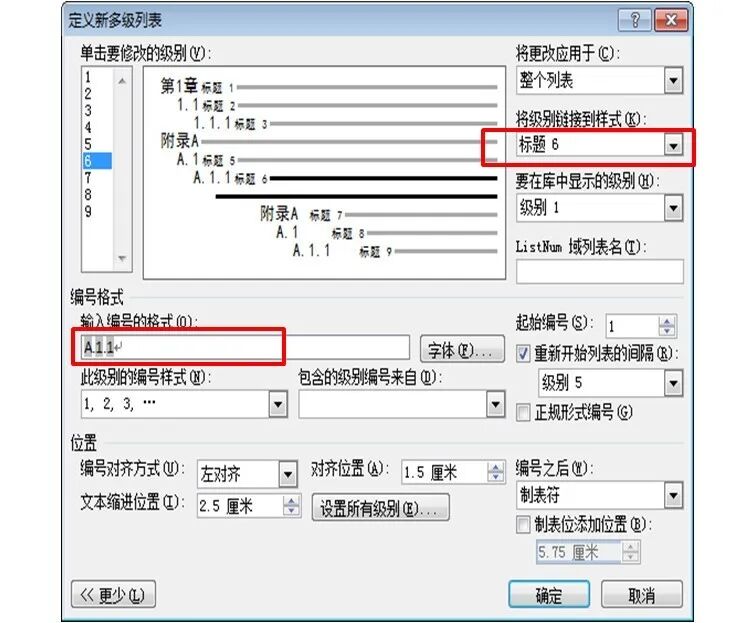Click the ListNum 域列表名 text field
756x623 pixels.
(x=599, y=271)
